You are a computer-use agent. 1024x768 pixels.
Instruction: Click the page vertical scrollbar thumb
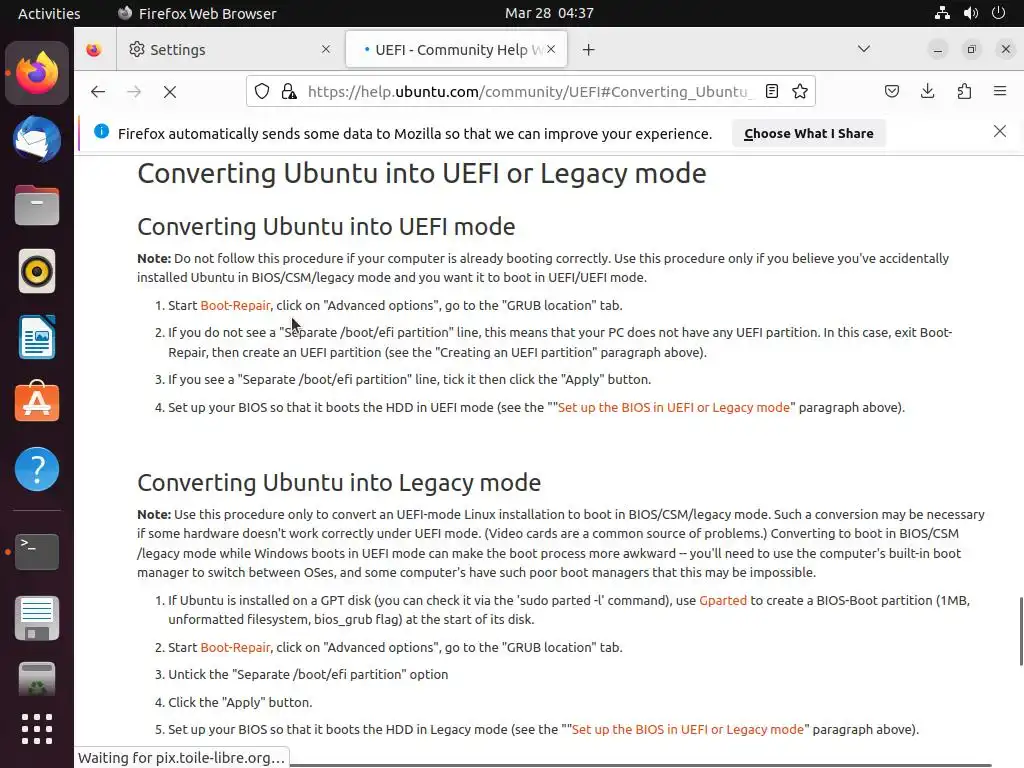pyautogui.click(x=1021, y=631)
